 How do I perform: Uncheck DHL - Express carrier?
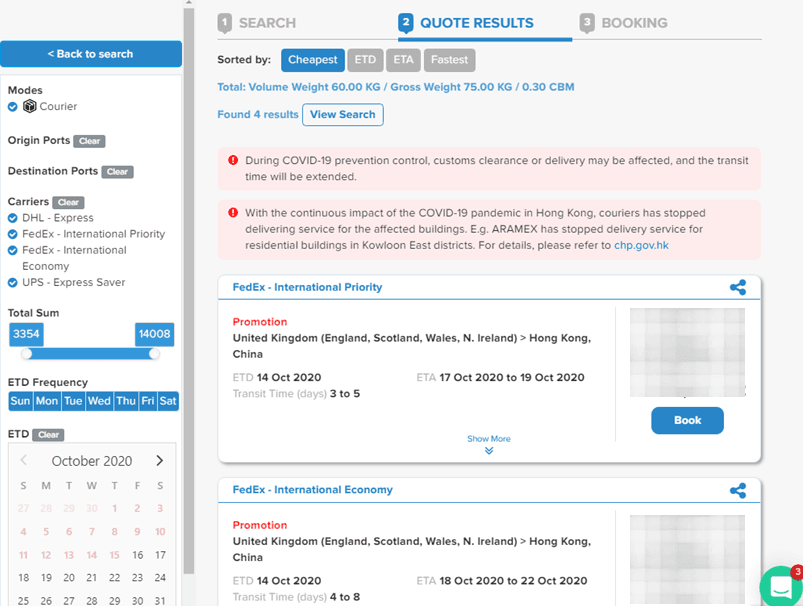coord(13,218)
